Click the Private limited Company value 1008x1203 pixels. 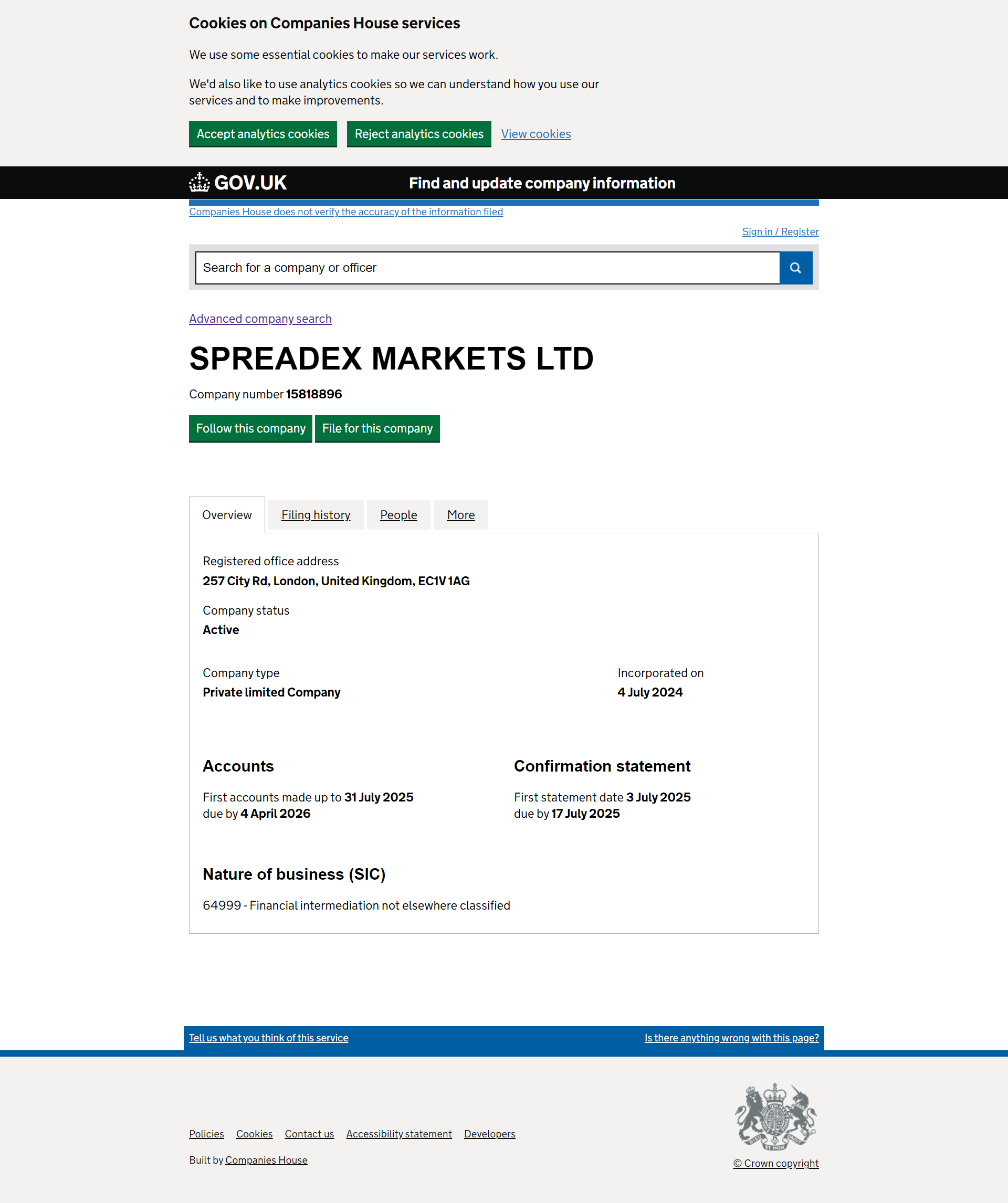coord(271,692)
